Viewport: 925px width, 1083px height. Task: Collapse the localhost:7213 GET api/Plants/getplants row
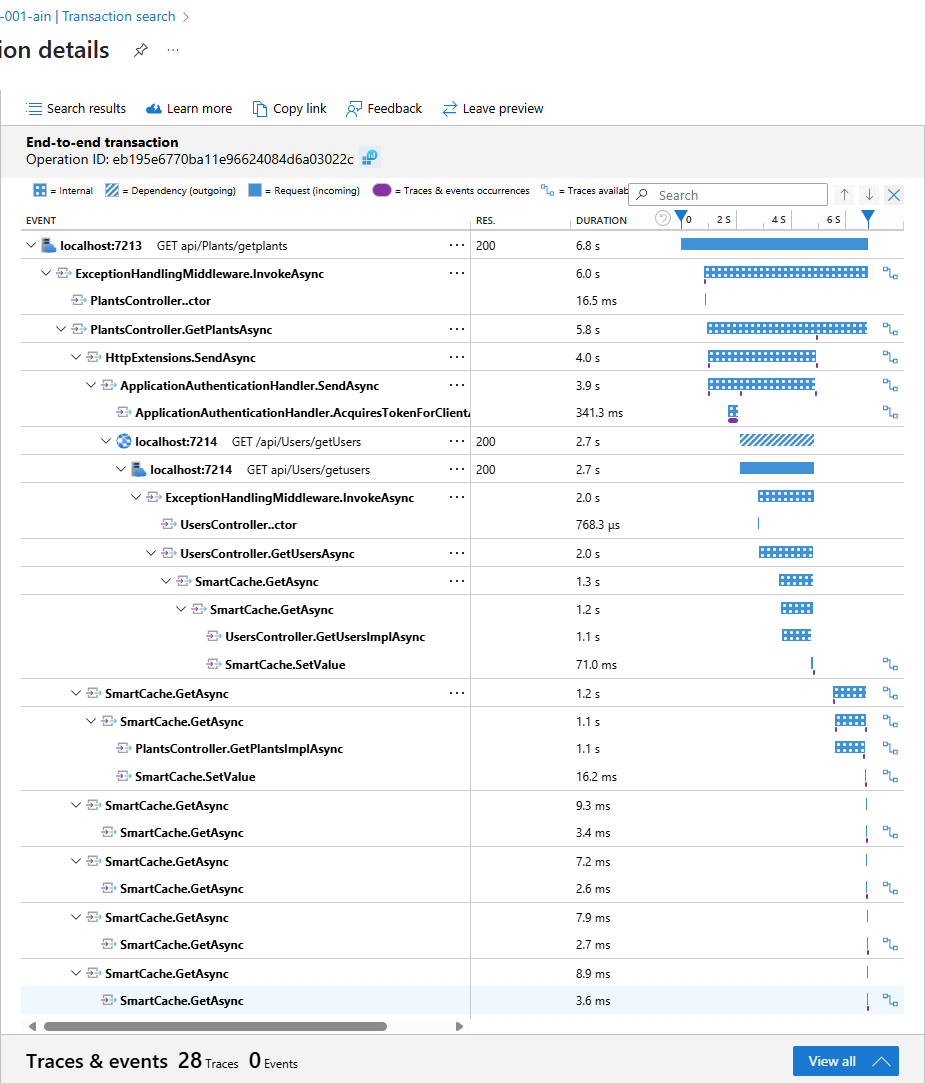click(x=30, y=245)
